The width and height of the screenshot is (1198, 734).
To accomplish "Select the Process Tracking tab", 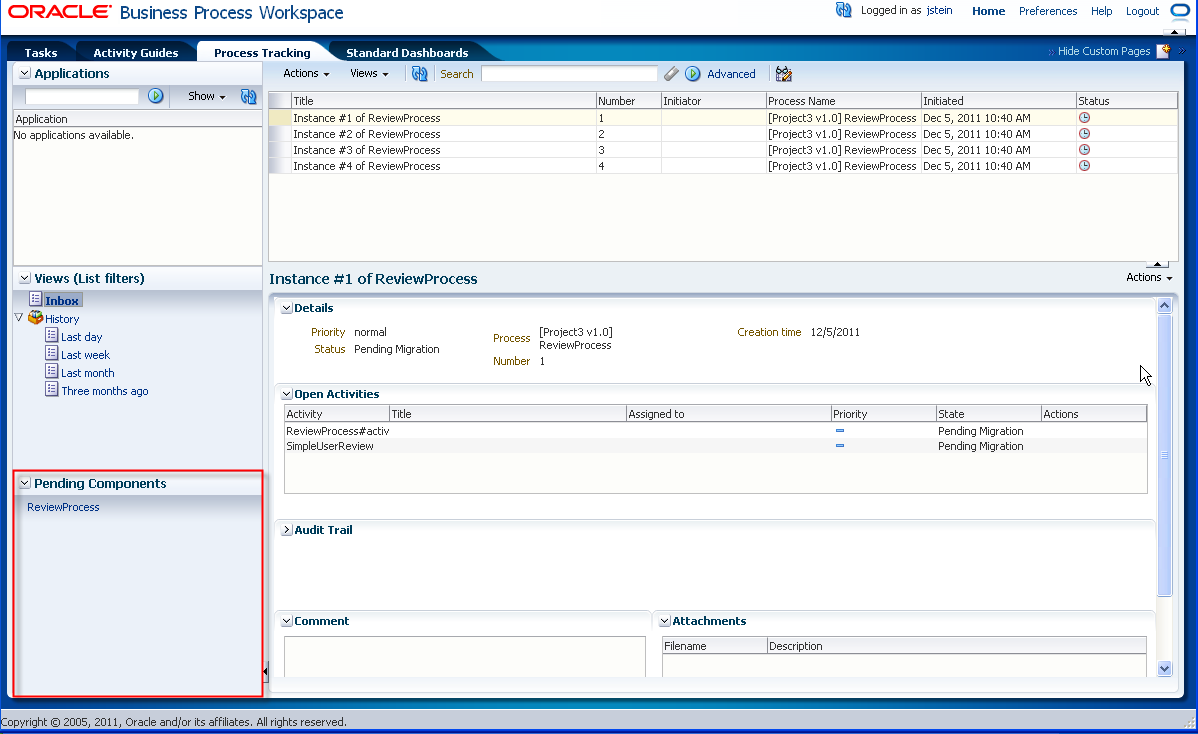I will point(262,53).
